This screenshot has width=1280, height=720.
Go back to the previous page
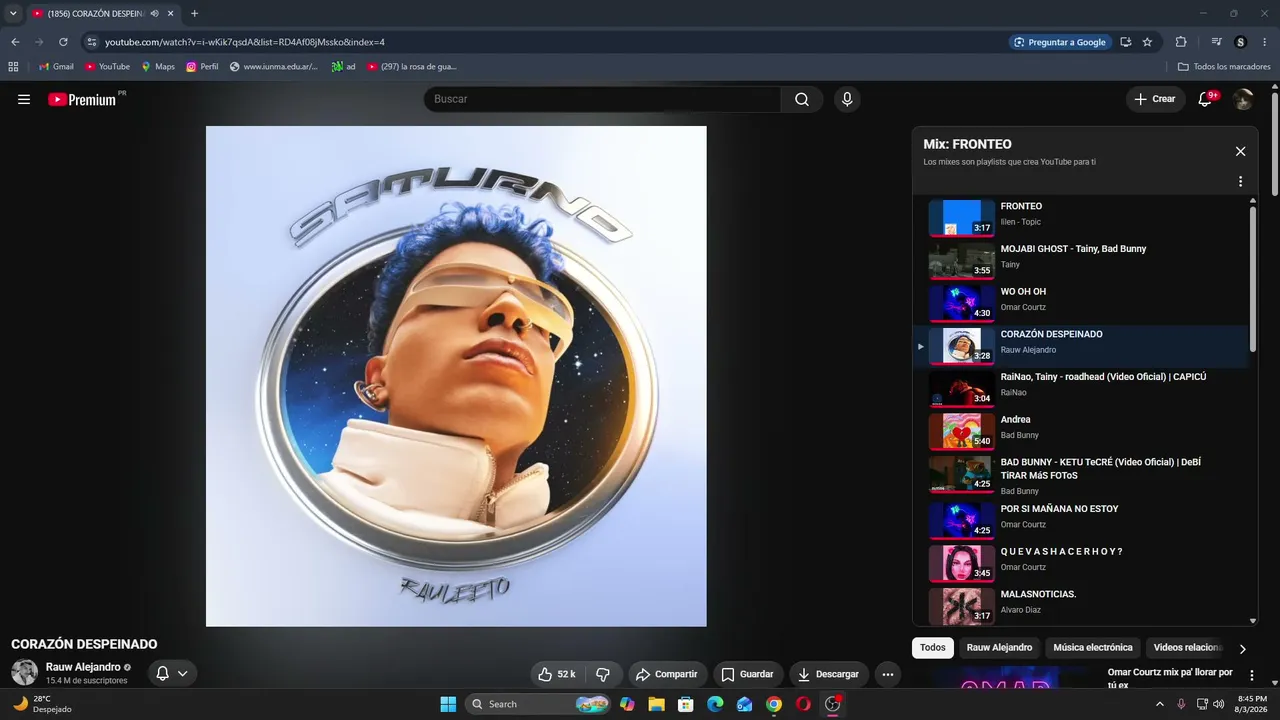point(15,42)
